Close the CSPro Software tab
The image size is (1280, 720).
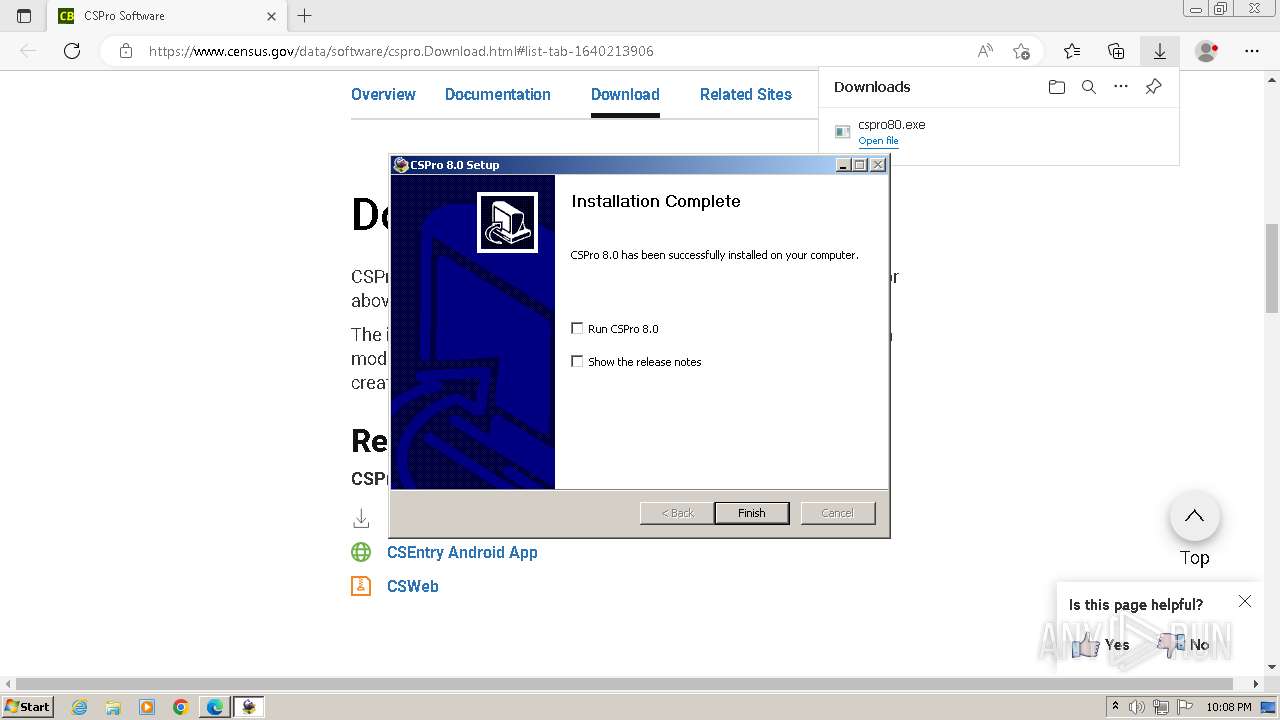tap(271, 16)
